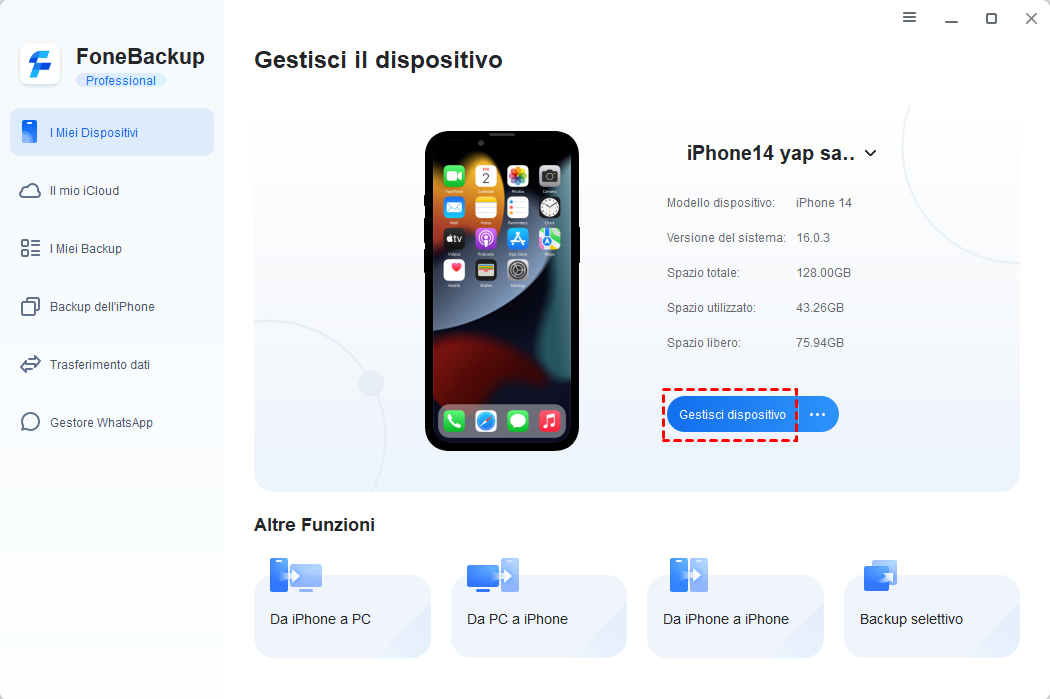
Task: Open the hamburger menu icon in title bar
Action: click(x=909, y=17)
